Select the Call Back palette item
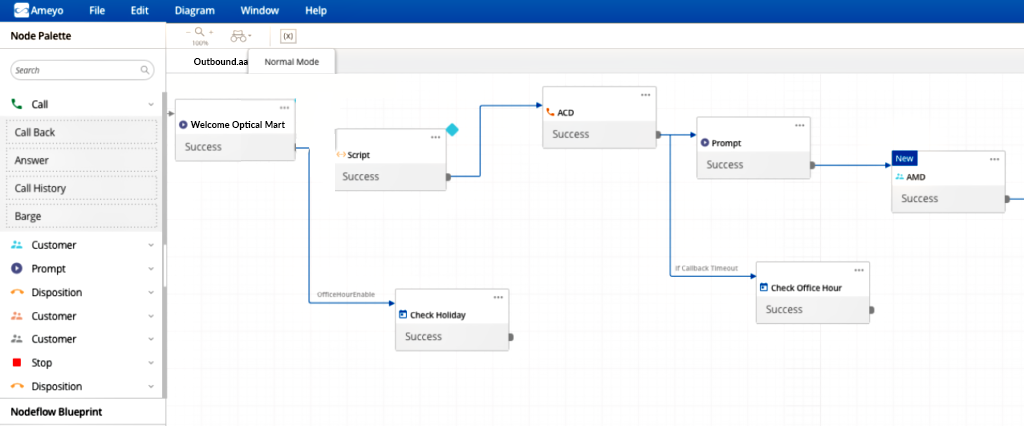The height and width of the screenshot is (426, 1024). pos(82,132)
